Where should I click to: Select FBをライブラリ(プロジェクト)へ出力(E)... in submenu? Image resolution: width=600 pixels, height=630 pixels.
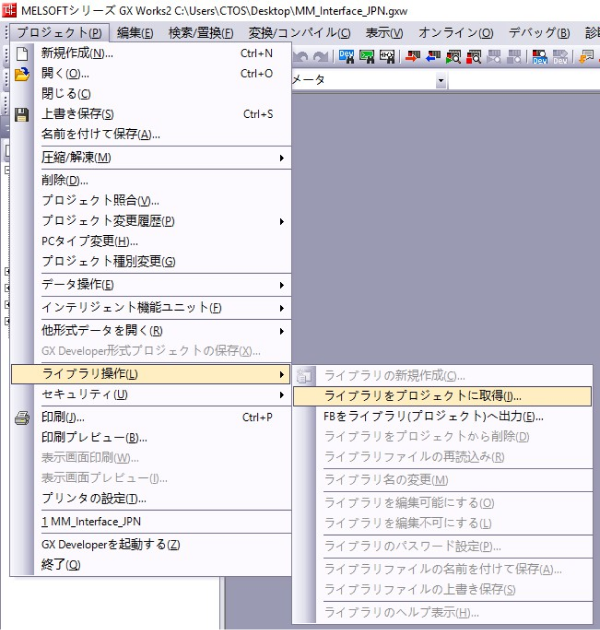[x=442, y=417]
